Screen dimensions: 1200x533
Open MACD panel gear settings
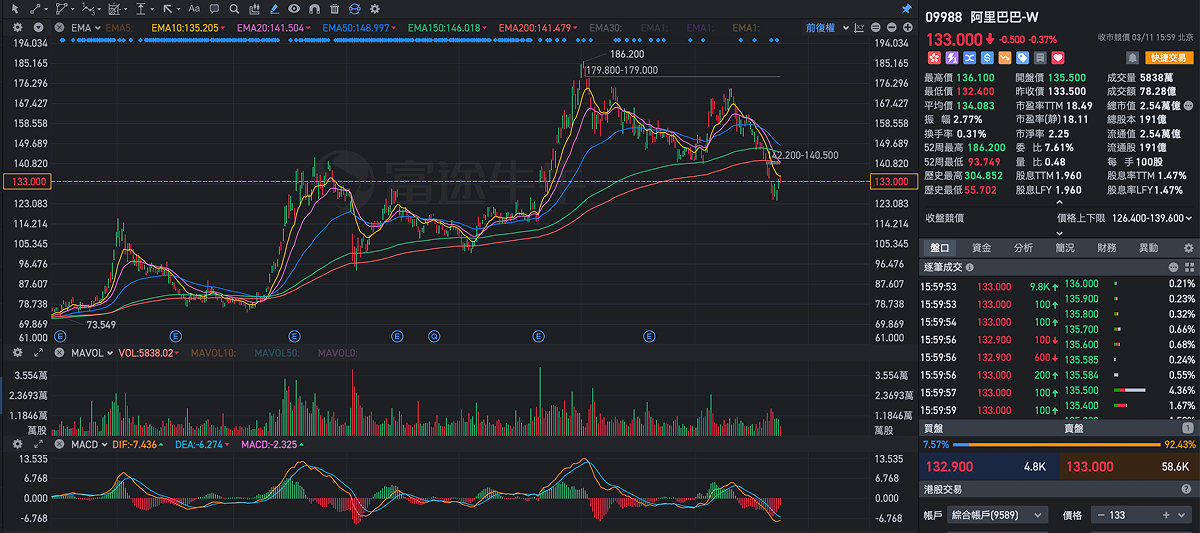(18, 443)
